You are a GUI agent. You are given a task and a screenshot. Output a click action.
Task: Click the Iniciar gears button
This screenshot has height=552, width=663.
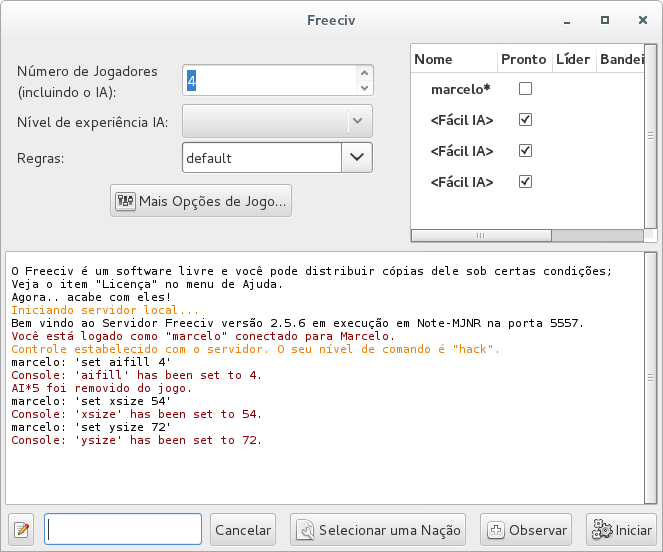tap(620, 530)
